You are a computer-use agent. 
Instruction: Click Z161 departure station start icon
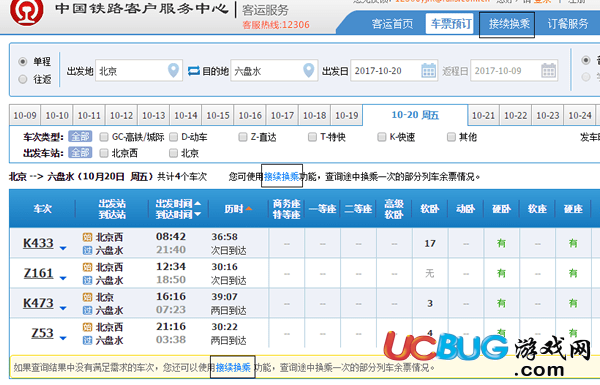click(87, 267)
